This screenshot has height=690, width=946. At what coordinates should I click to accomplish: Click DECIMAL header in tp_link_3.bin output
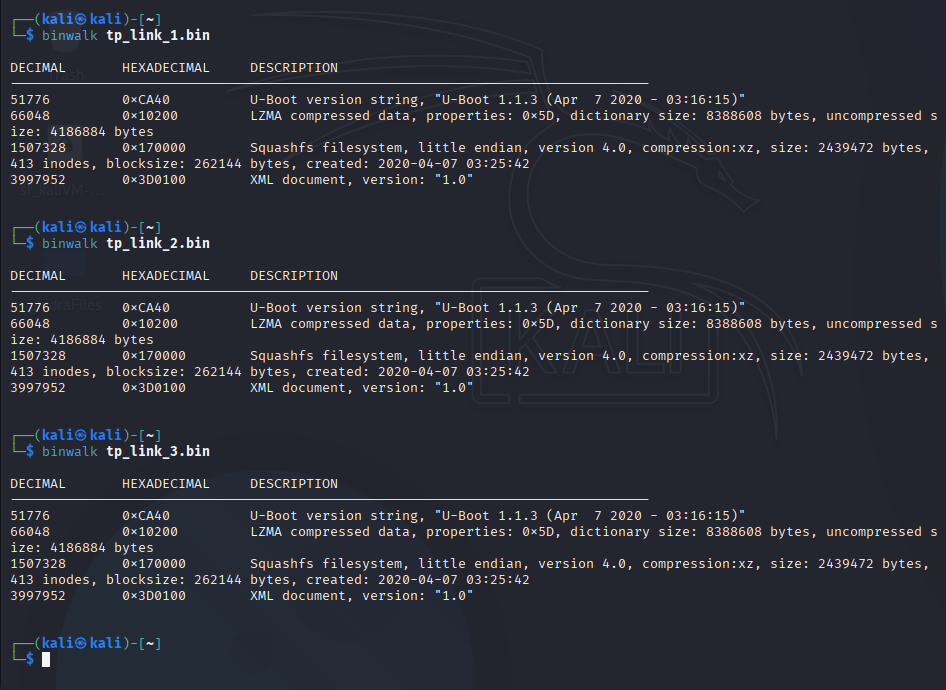point(37,484)
